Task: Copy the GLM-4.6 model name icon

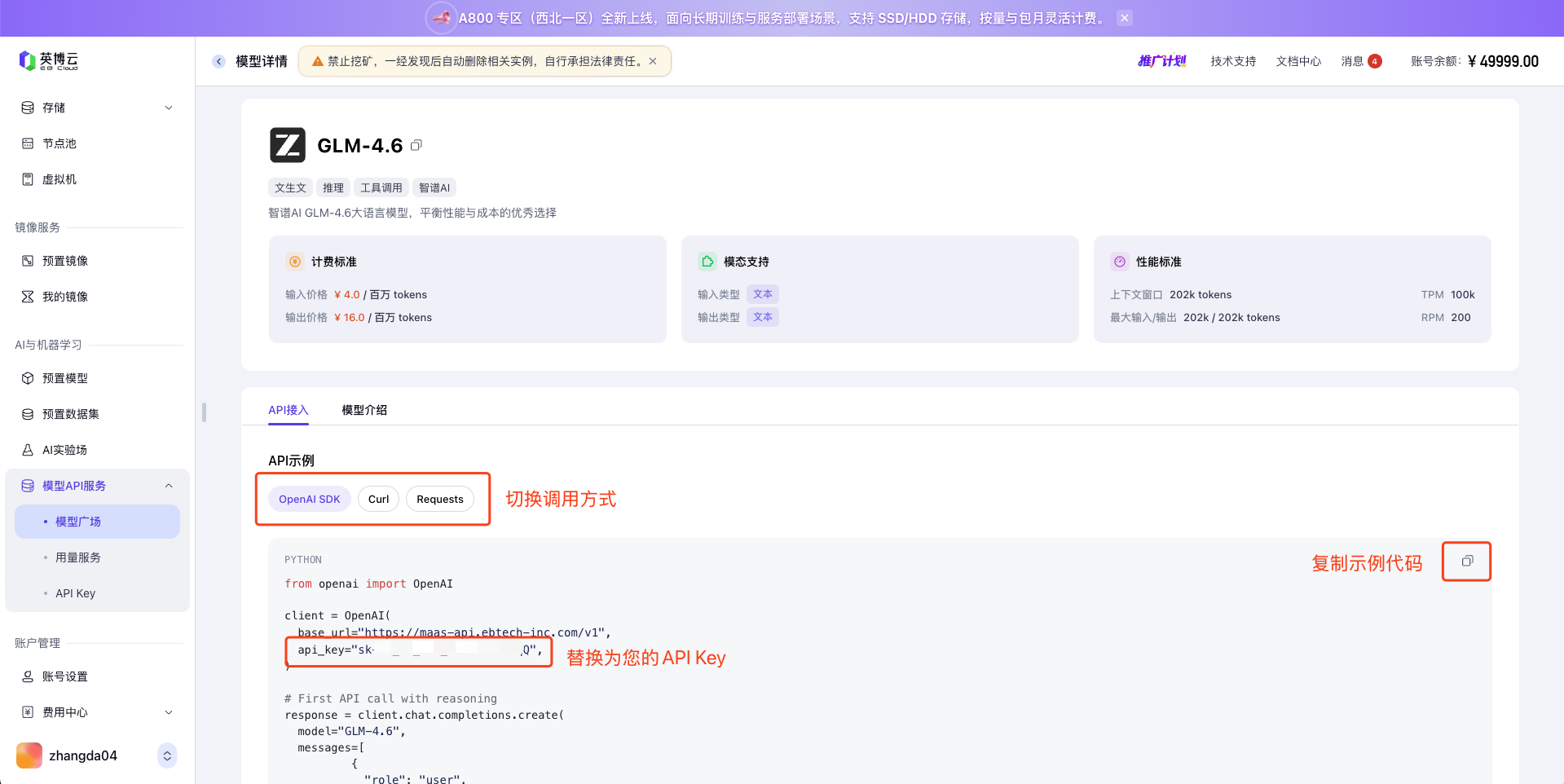Action: pyautogui.click(x=416, y=145)
